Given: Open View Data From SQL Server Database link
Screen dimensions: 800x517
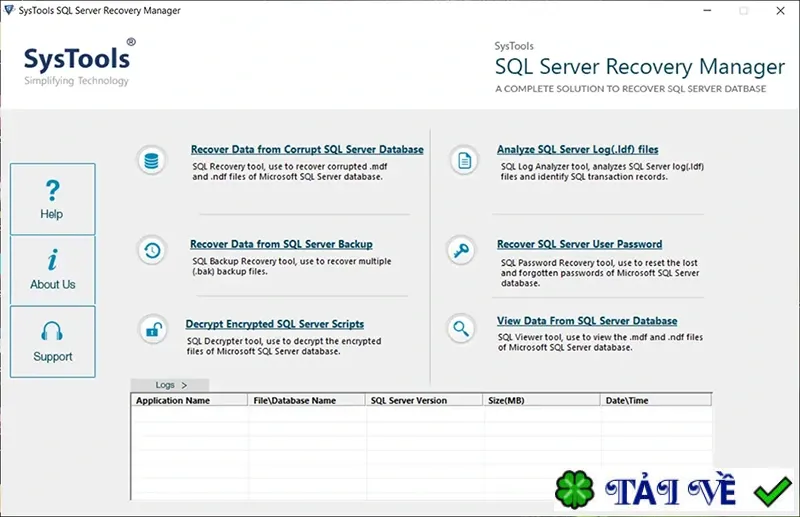Looking at the screenshot, I should [x=587, y=321].
